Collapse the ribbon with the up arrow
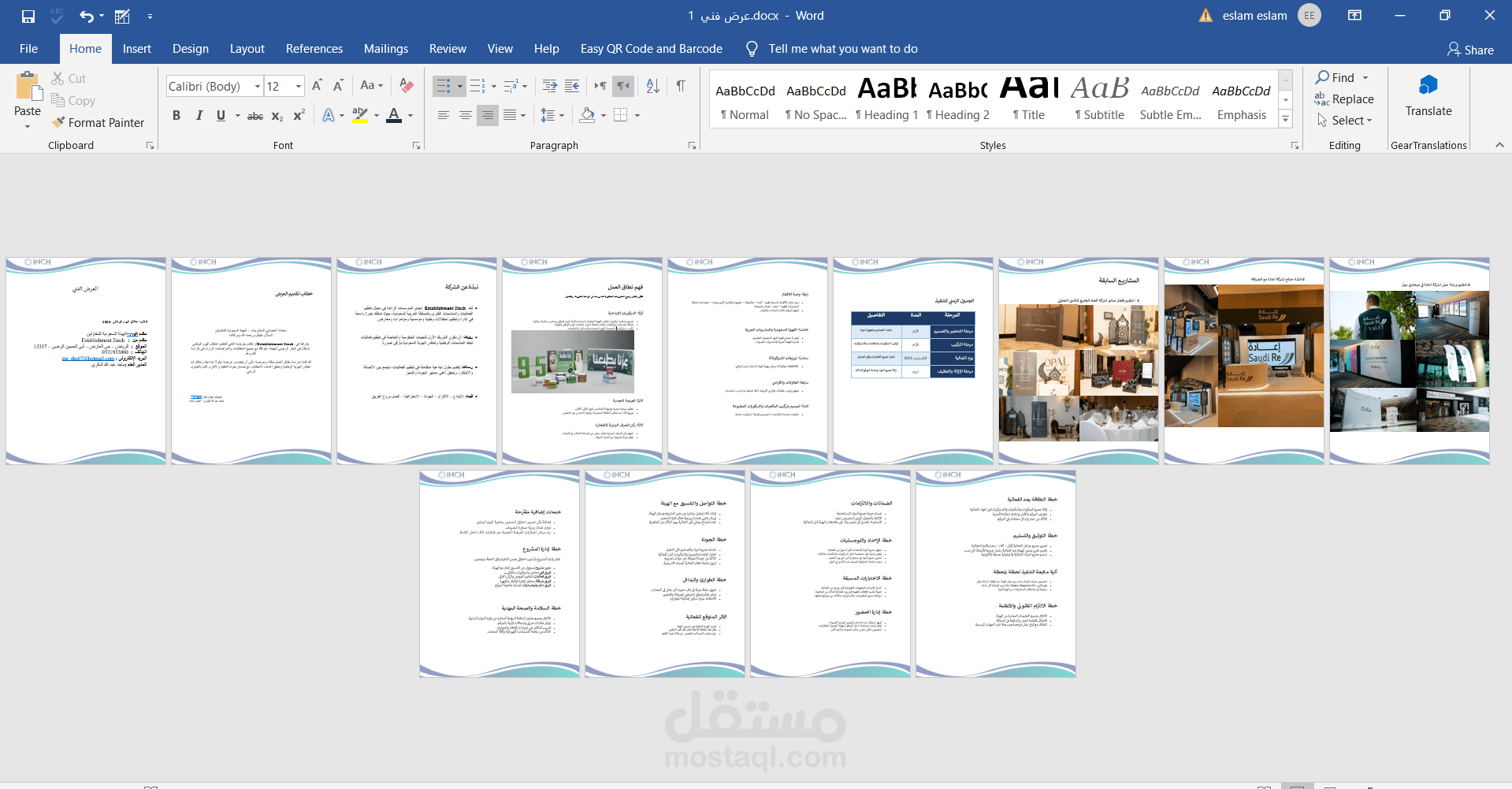Screen dimensions: 1512x789 [1499, 145]
